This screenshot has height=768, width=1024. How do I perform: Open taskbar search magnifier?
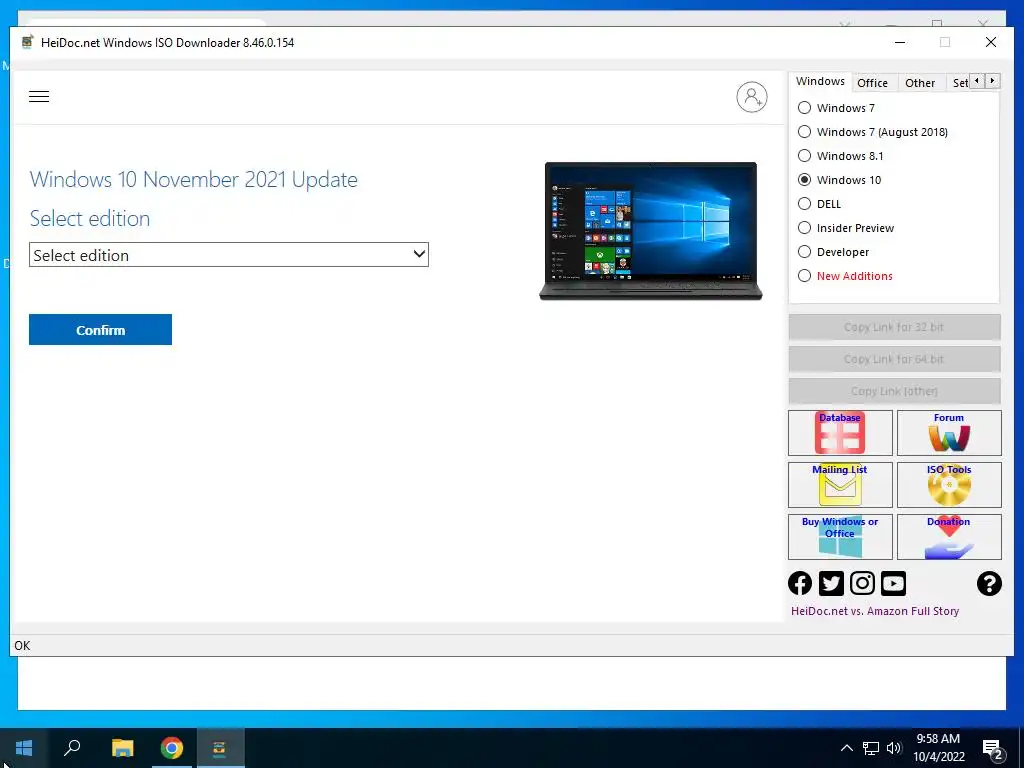[x=72, y=748]
